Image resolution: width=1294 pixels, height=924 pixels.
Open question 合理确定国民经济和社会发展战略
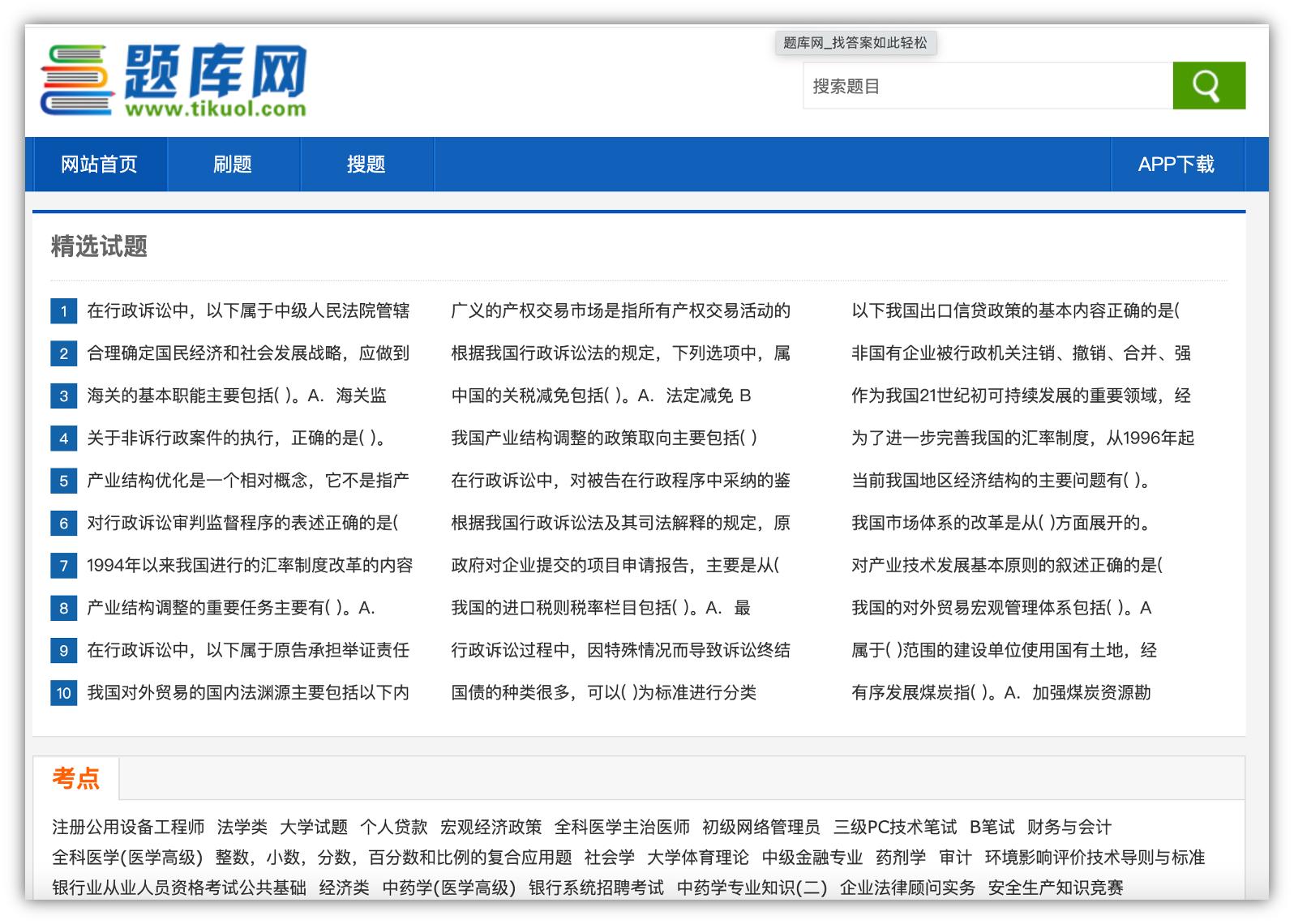coord(248,353)
